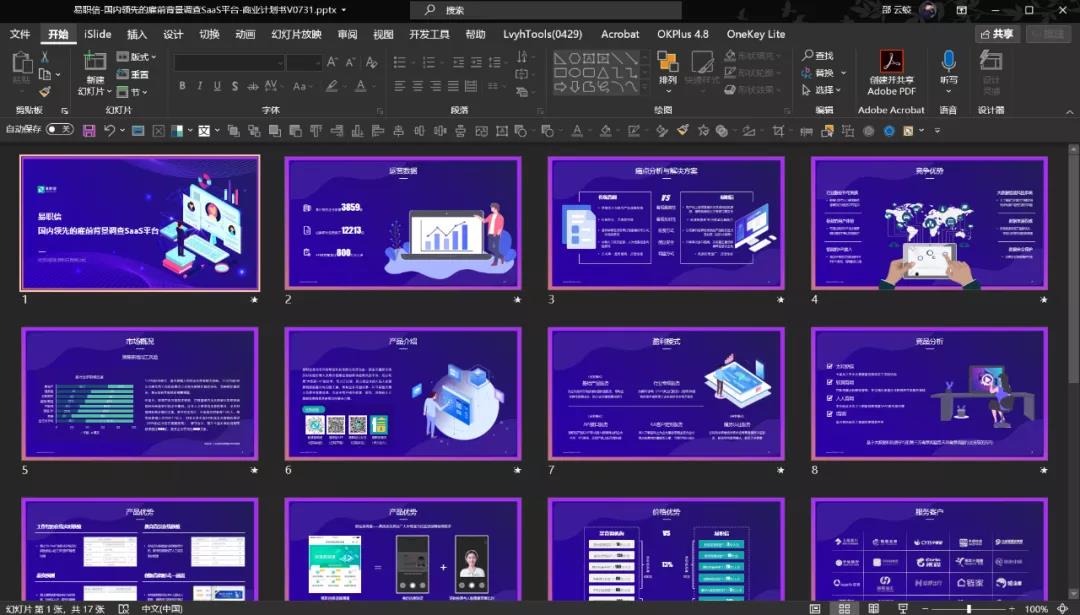
Task: Click the 100% zoom level button
Action: click(x=1036, y=609)
